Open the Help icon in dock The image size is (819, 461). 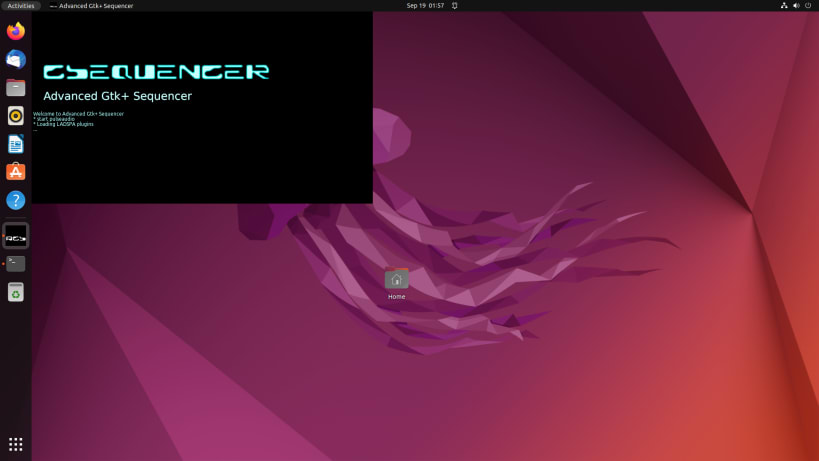[x=16, y=200]
